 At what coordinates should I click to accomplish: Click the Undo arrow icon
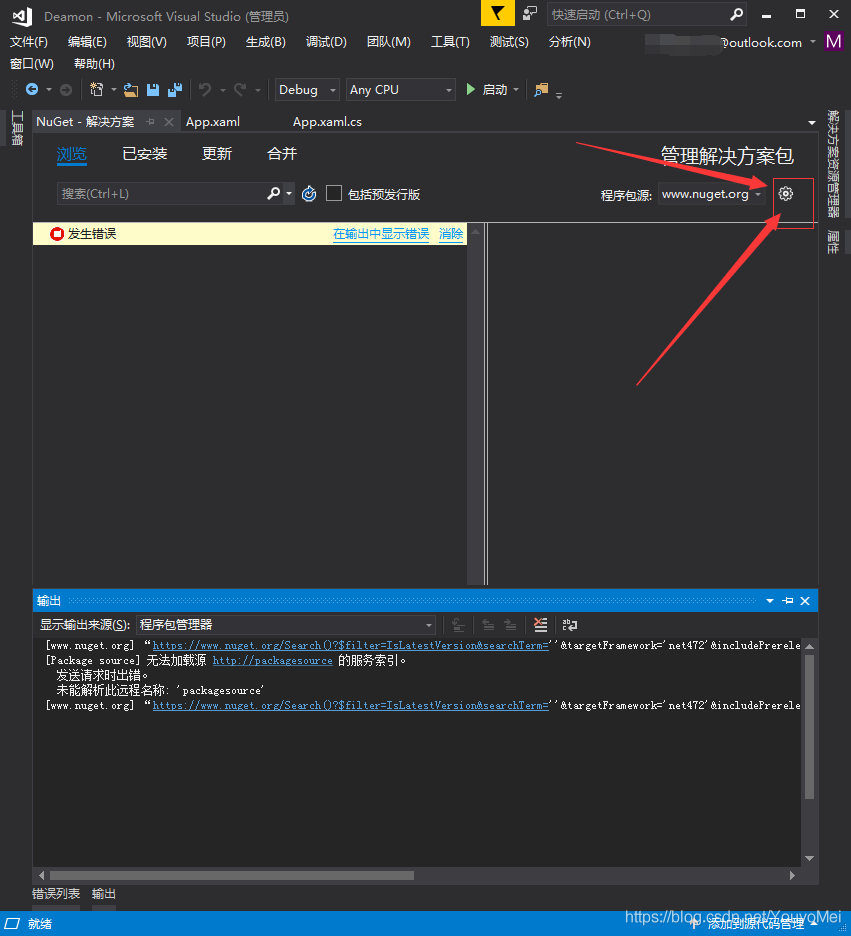point(205,90)
